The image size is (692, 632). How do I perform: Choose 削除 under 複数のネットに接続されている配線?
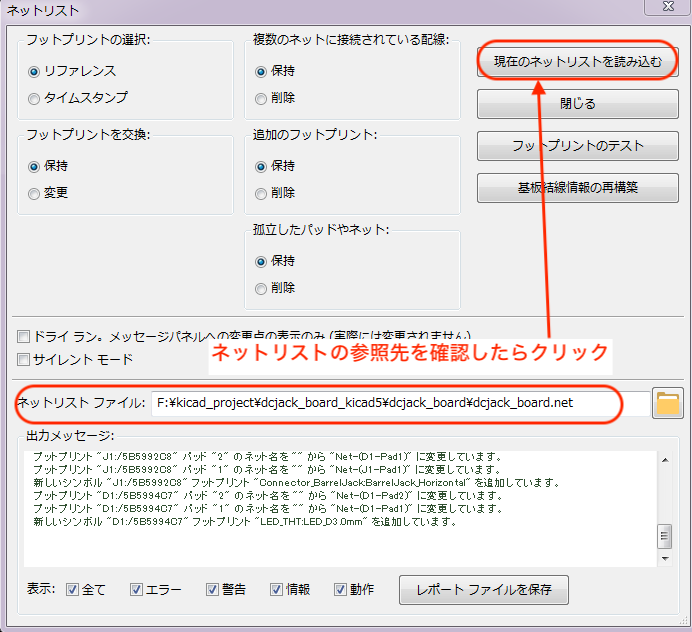(x=261, y=98)
